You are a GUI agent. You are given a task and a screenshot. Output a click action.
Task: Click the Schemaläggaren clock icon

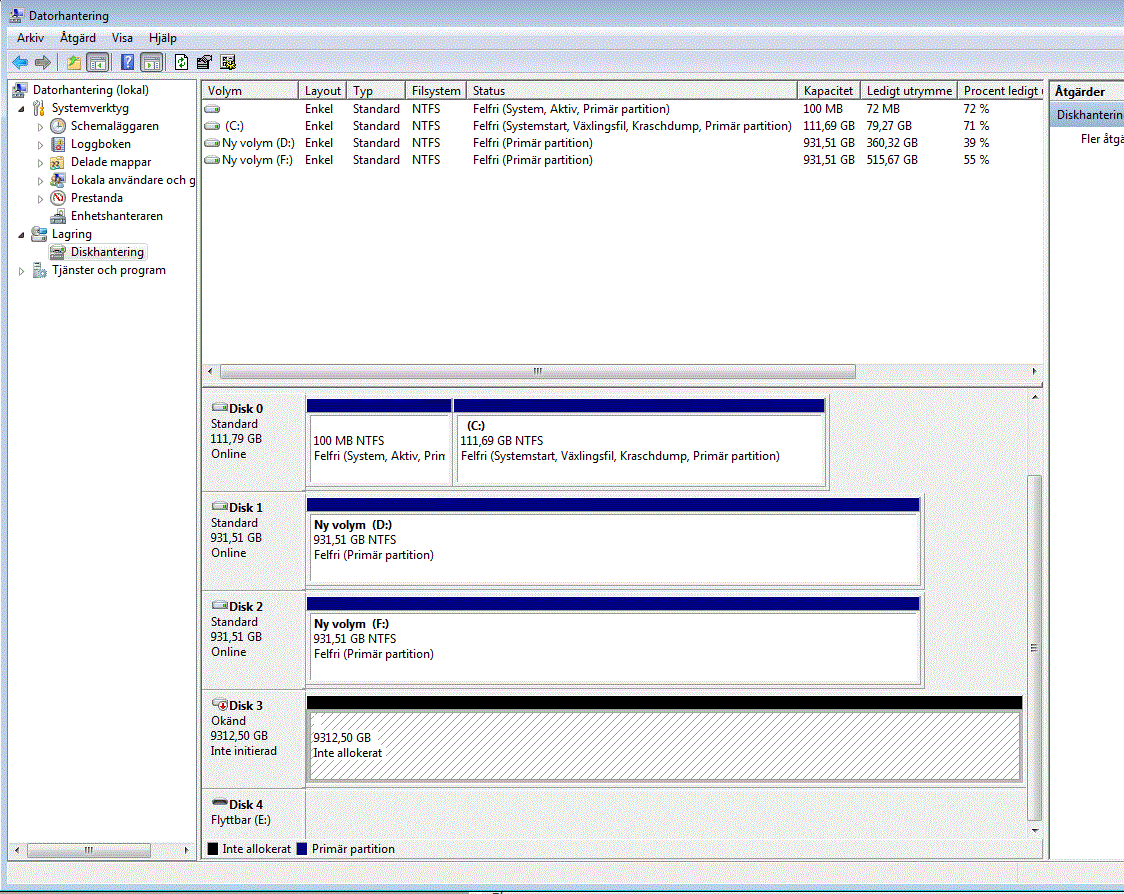58,125
